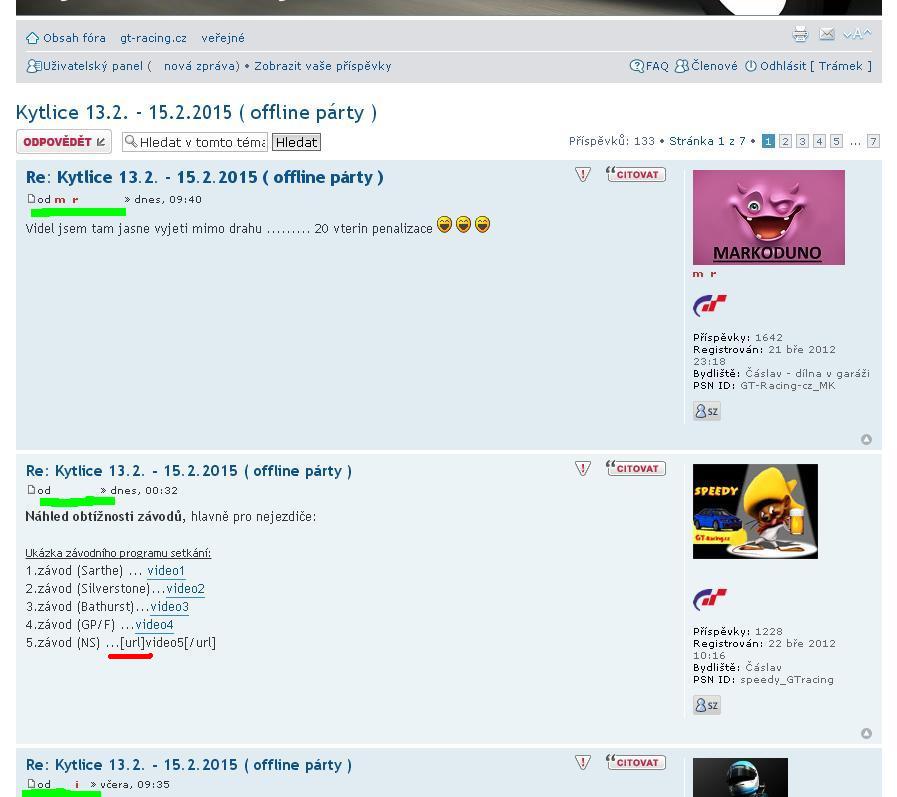
Task: Report the MARKODUNO post with exclamation icon
Action: pyautogui.click(x=583, y=175)
